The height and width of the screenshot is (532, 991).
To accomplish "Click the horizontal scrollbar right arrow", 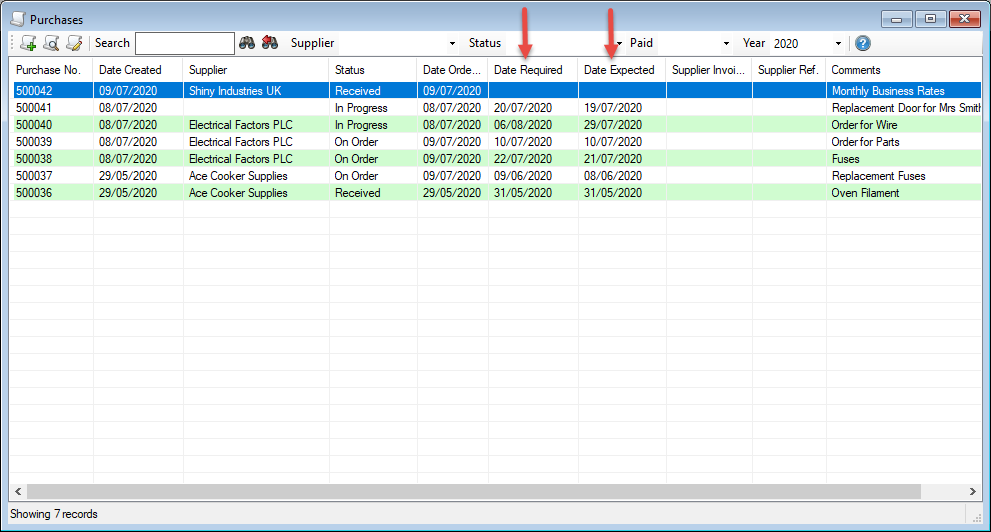I will [x=974, y=492].
